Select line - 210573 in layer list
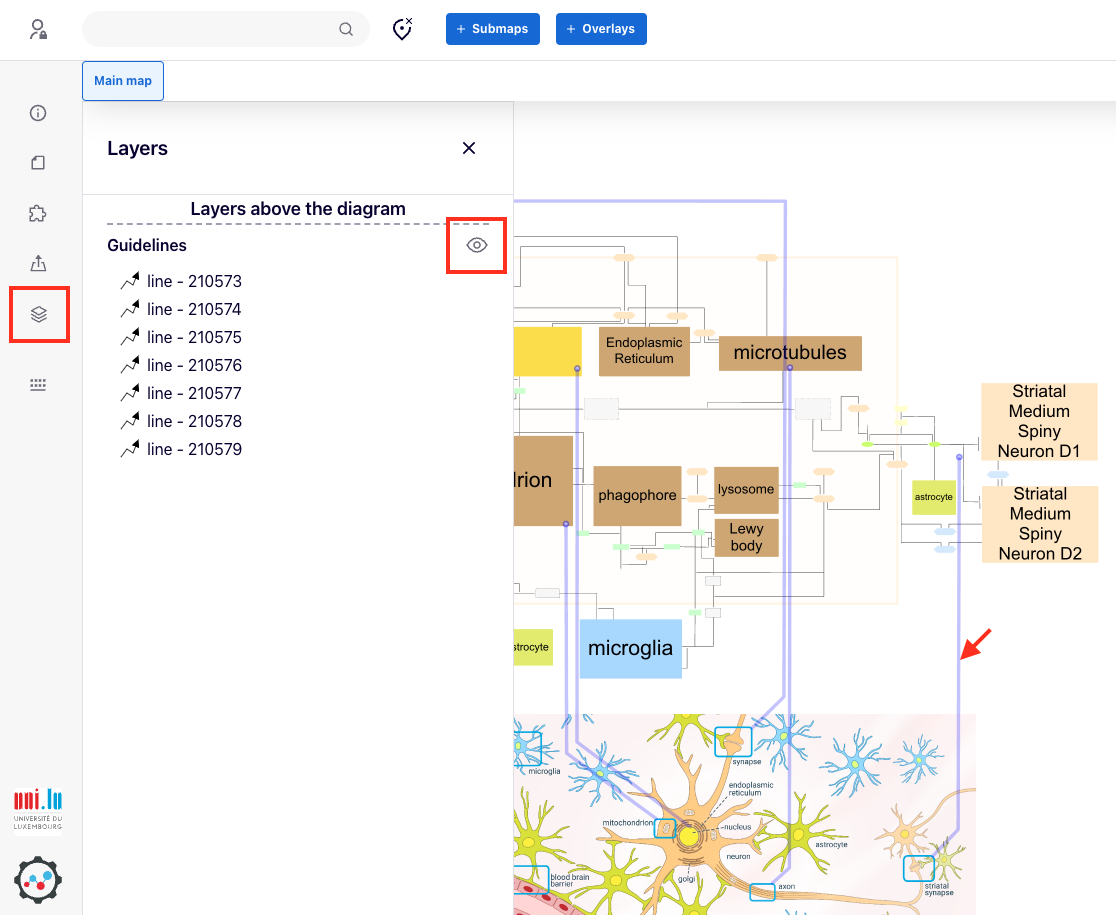1116x915 pixels. point(193,282)
